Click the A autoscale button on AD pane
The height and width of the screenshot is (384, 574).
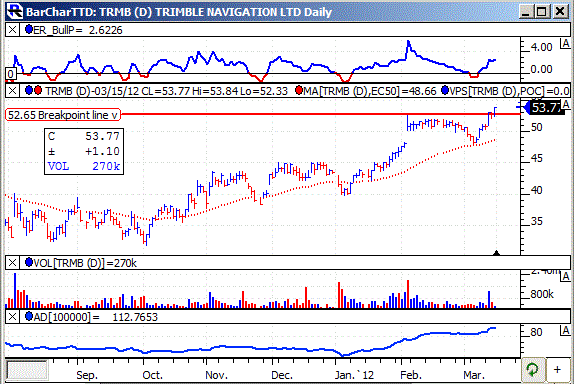(x=565, y=331)
